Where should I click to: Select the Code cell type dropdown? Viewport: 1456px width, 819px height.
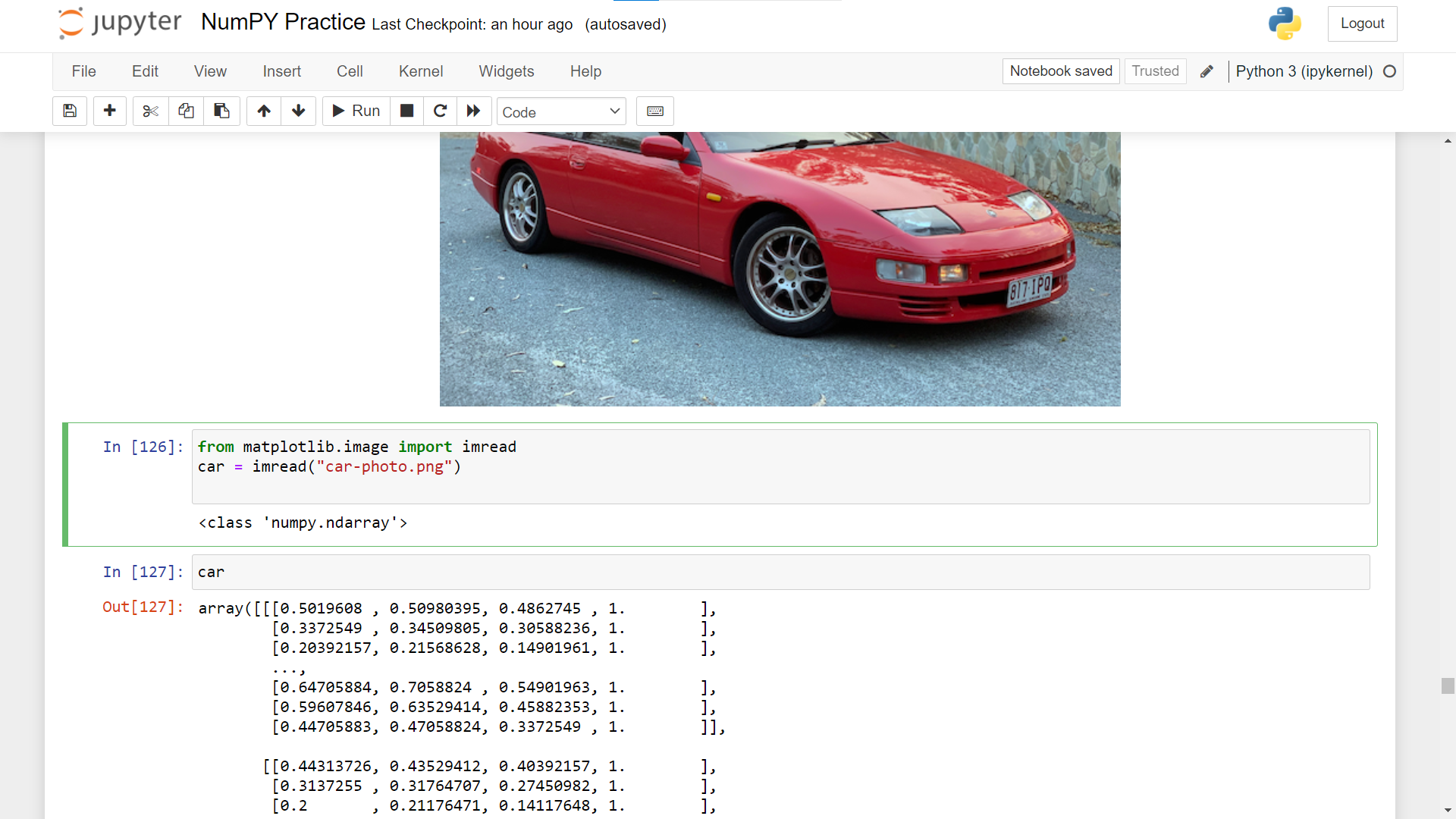562,111
